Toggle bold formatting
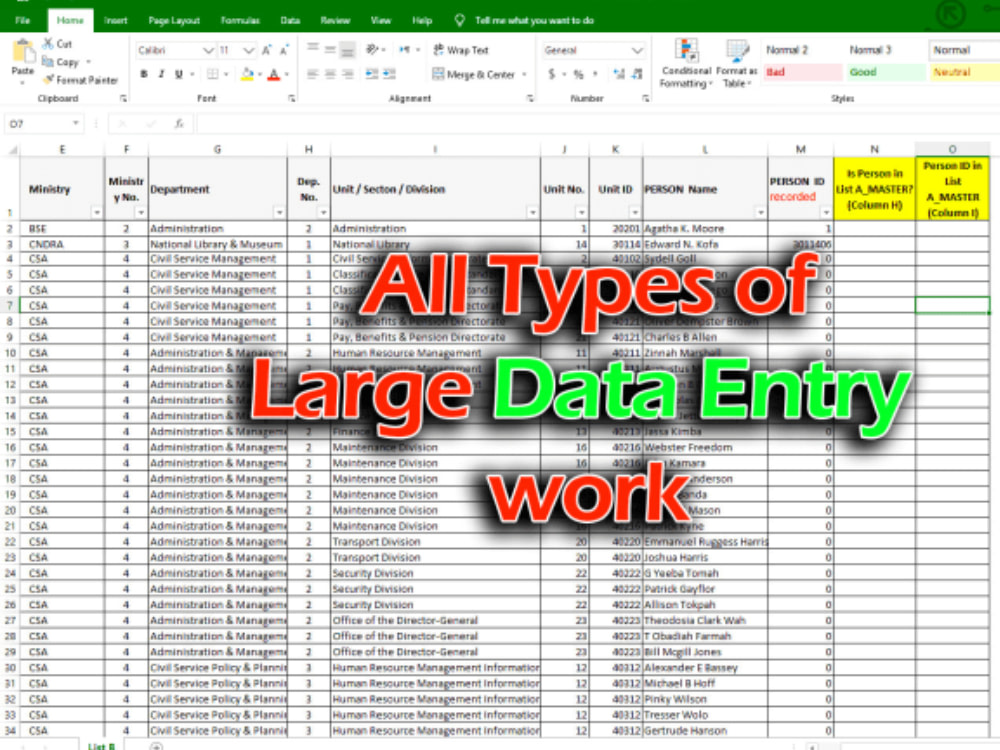Image resolution: width=1000 pixels, height=750 pixels. [x=146, y=73]
